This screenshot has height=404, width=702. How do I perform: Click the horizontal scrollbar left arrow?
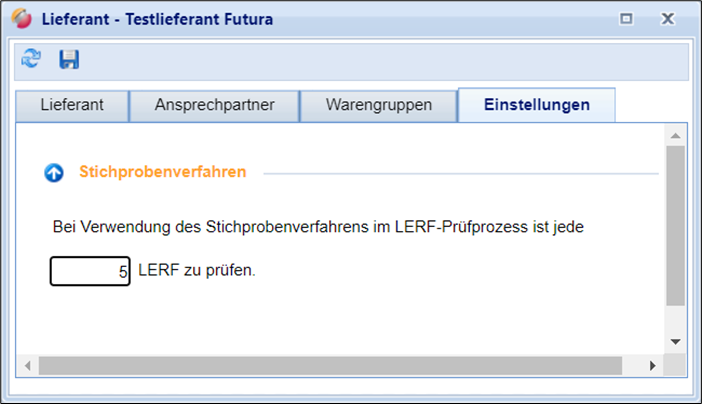[28, 363]
